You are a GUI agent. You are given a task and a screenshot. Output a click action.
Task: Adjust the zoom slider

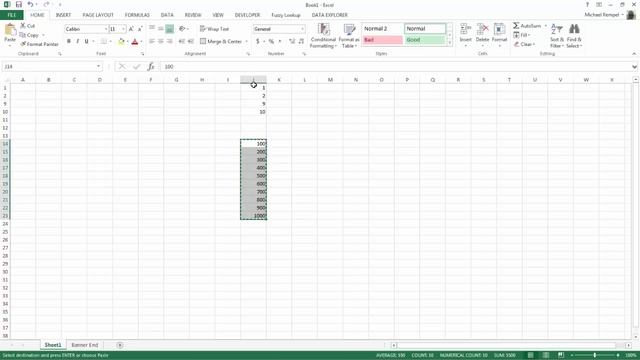pos(595,356)
